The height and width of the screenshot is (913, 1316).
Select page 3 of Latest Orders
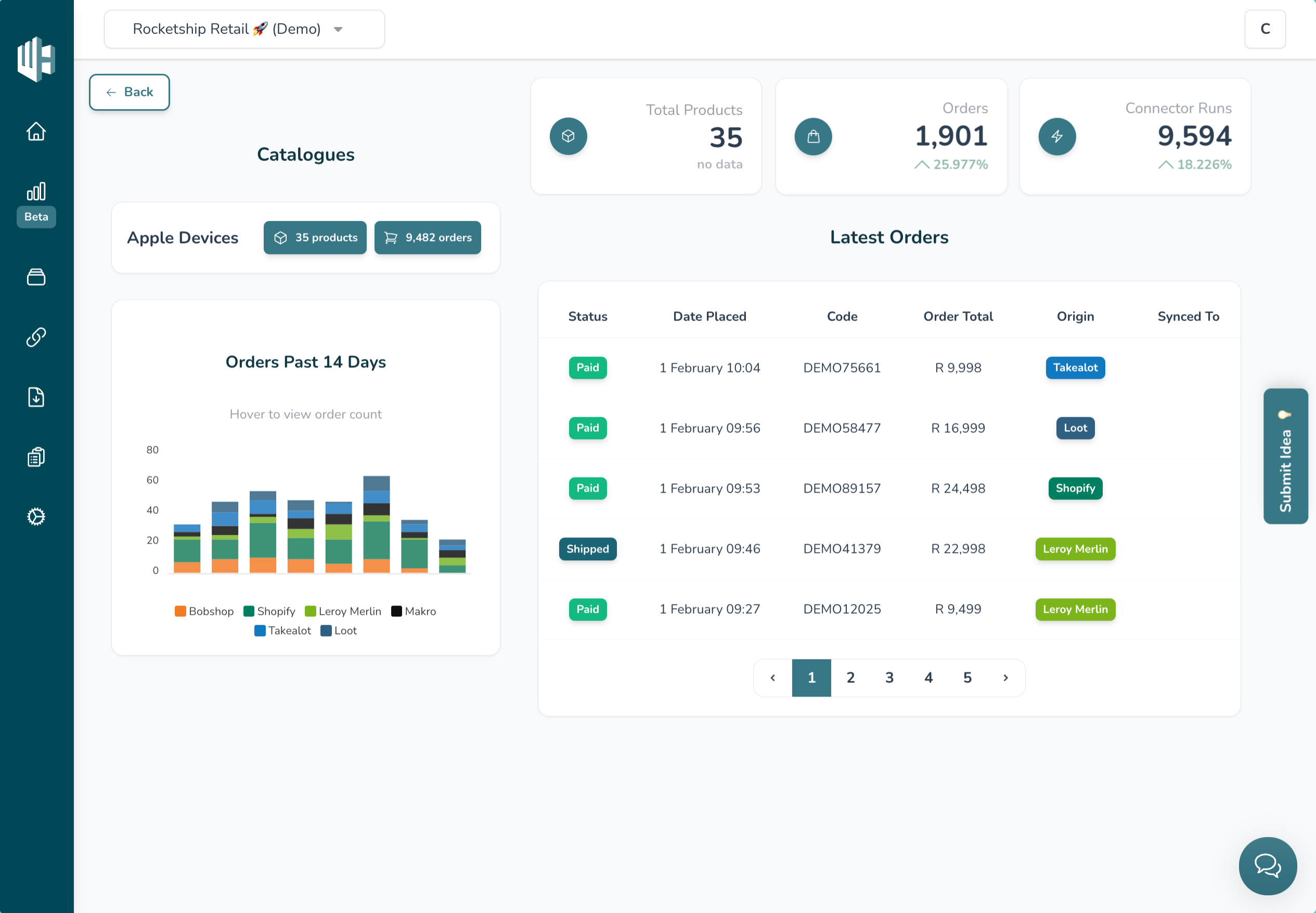tap(889, 678)
